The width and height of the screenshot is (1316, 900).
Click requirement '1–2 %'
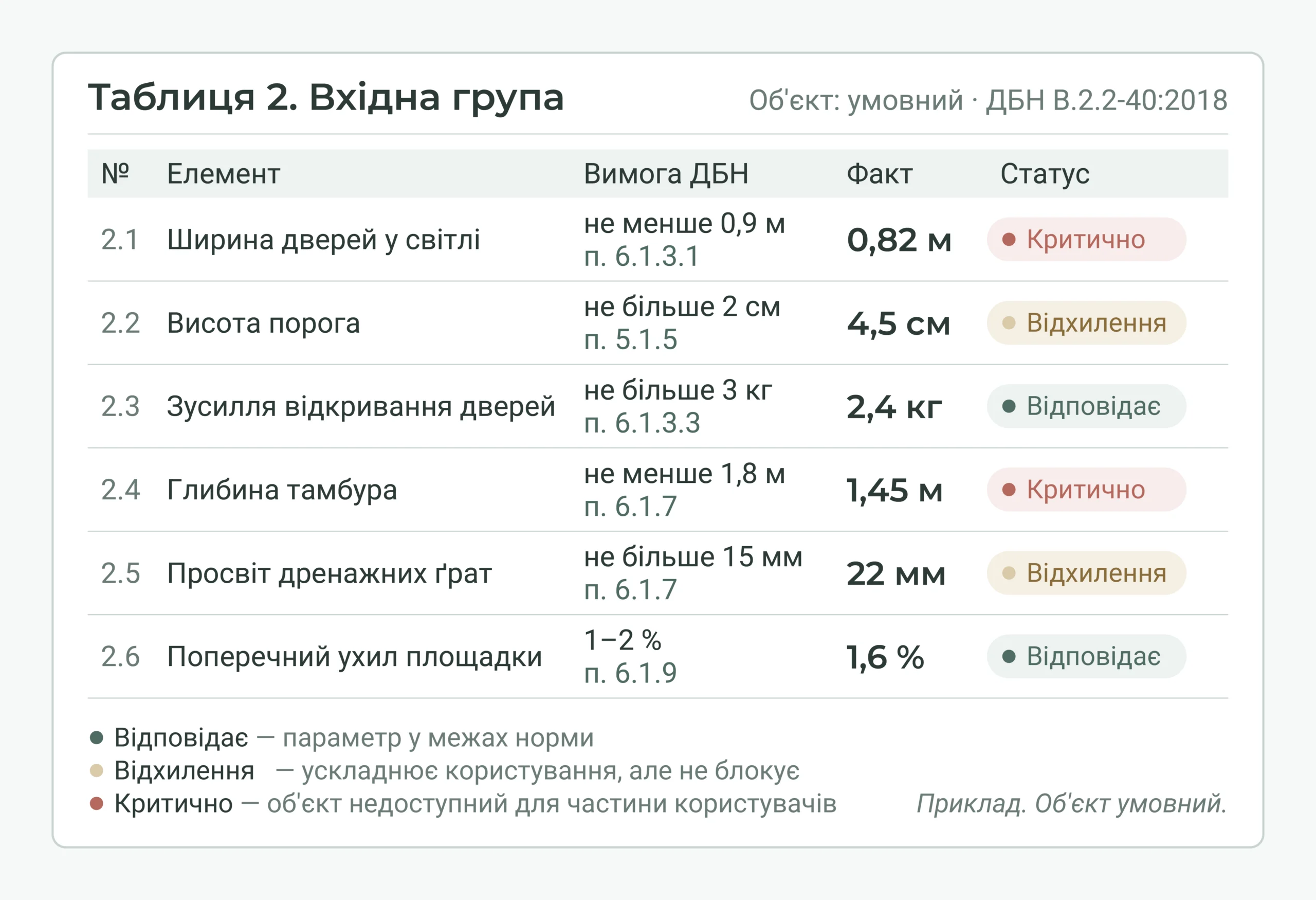pyautogui.click(x=623, y=640)
